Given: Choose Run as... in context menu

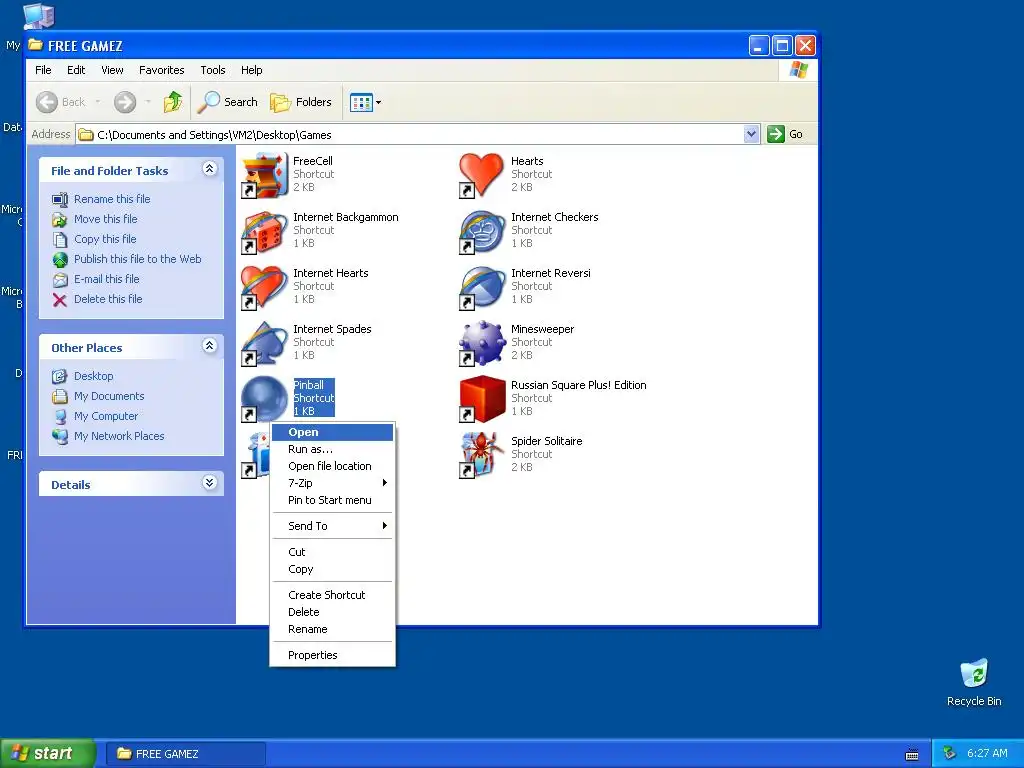Looking at the screenshot, I should tap(332, 449).
